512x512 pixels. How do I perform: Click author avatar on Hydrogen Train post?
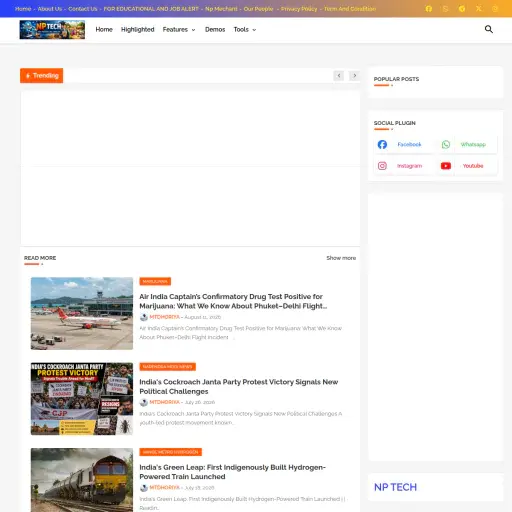click(x=144, y=488)
